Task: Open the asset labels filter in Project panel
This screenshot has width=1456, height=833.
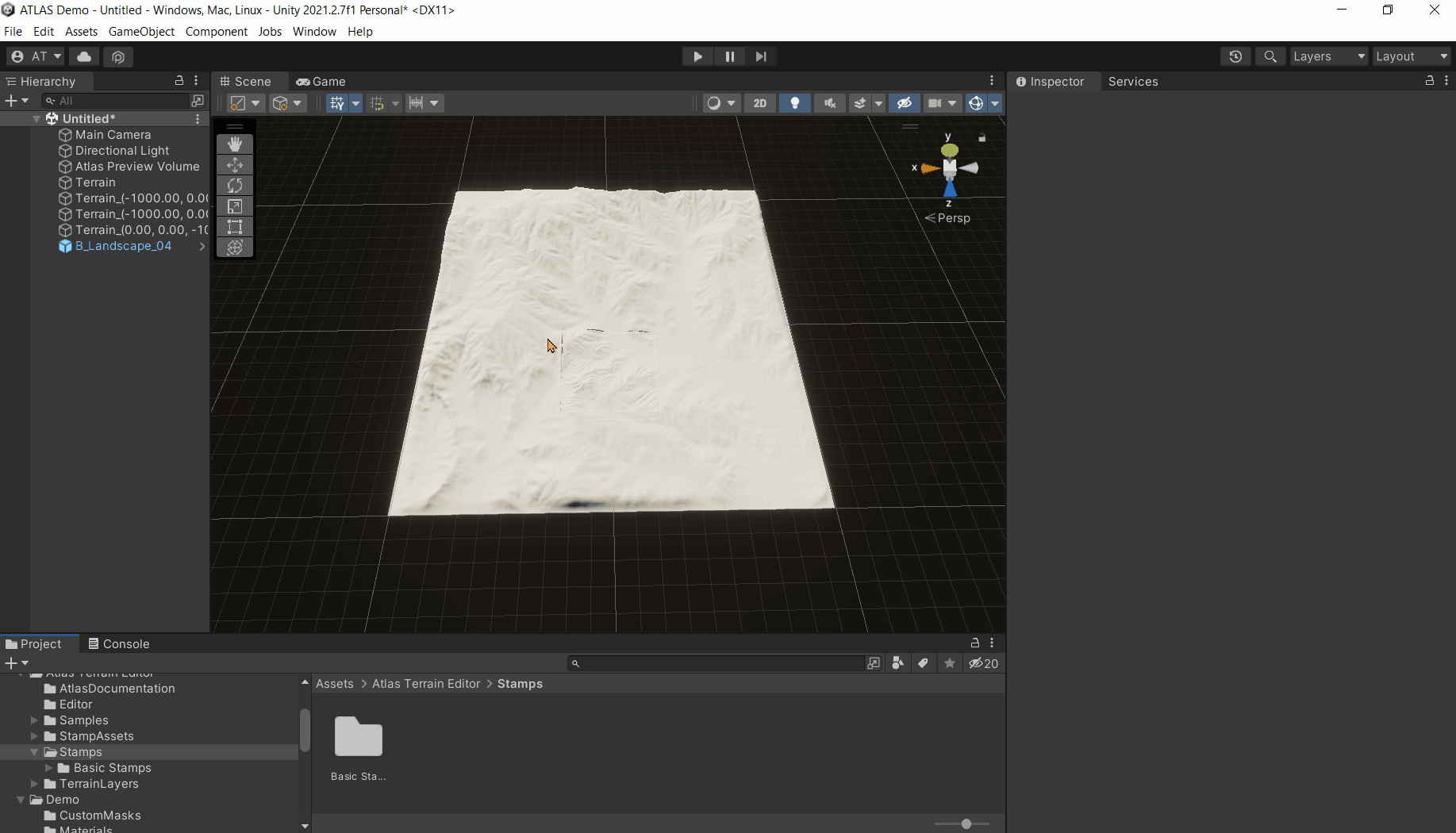Action: click(924, 663)
